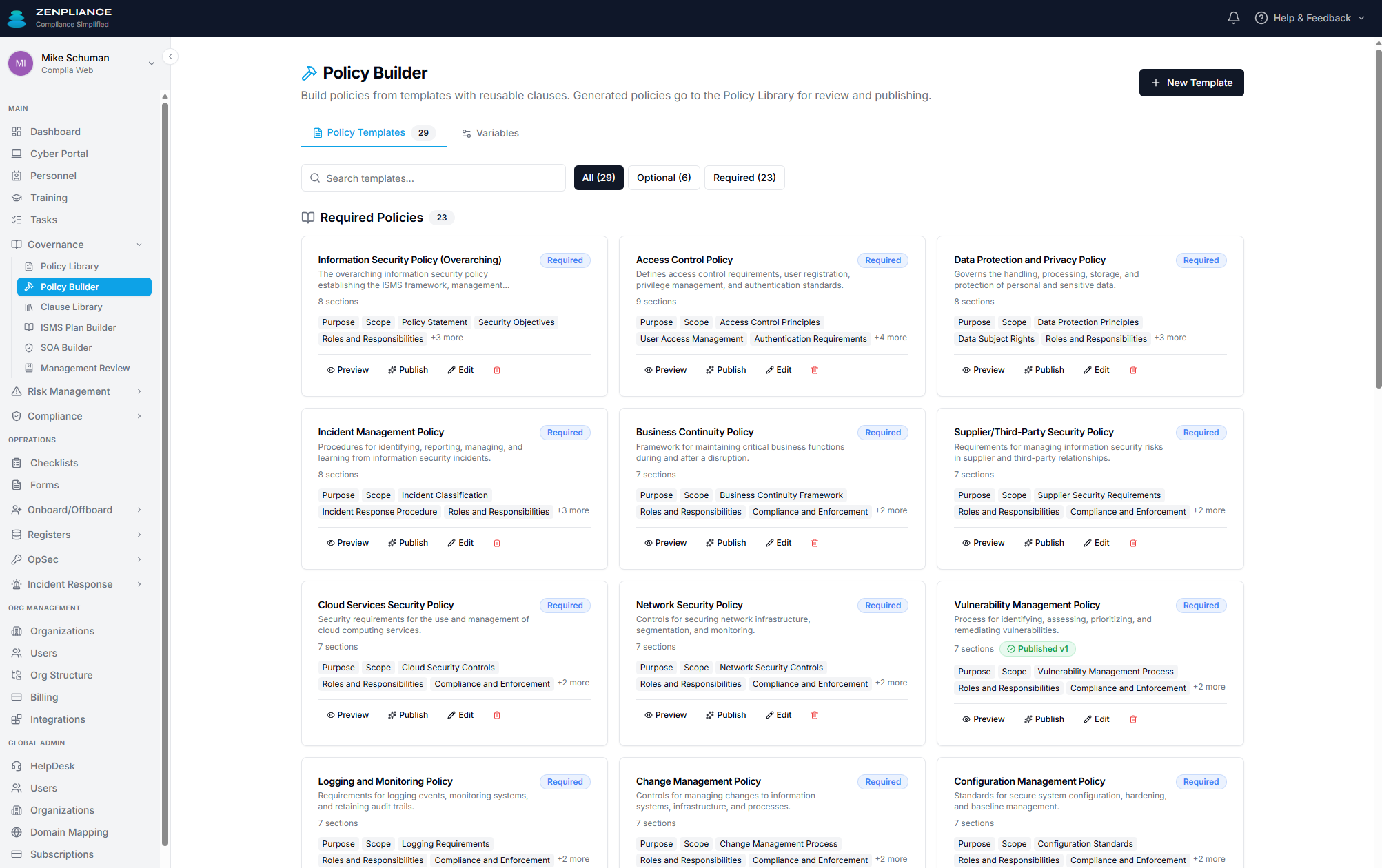Open the Cyber Portal section
The image size is (1382, 868).
59,153
